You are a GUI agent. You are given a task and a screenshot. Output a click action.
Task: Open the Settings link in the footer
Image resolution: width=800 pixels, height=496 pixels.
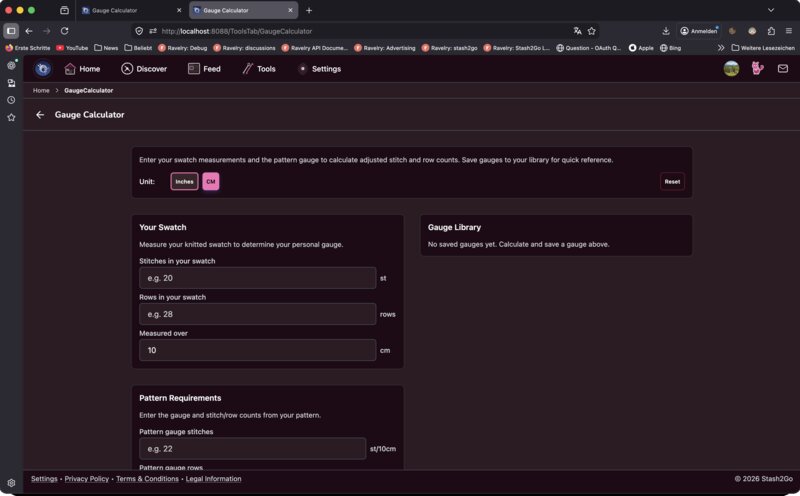coord(44,479)
